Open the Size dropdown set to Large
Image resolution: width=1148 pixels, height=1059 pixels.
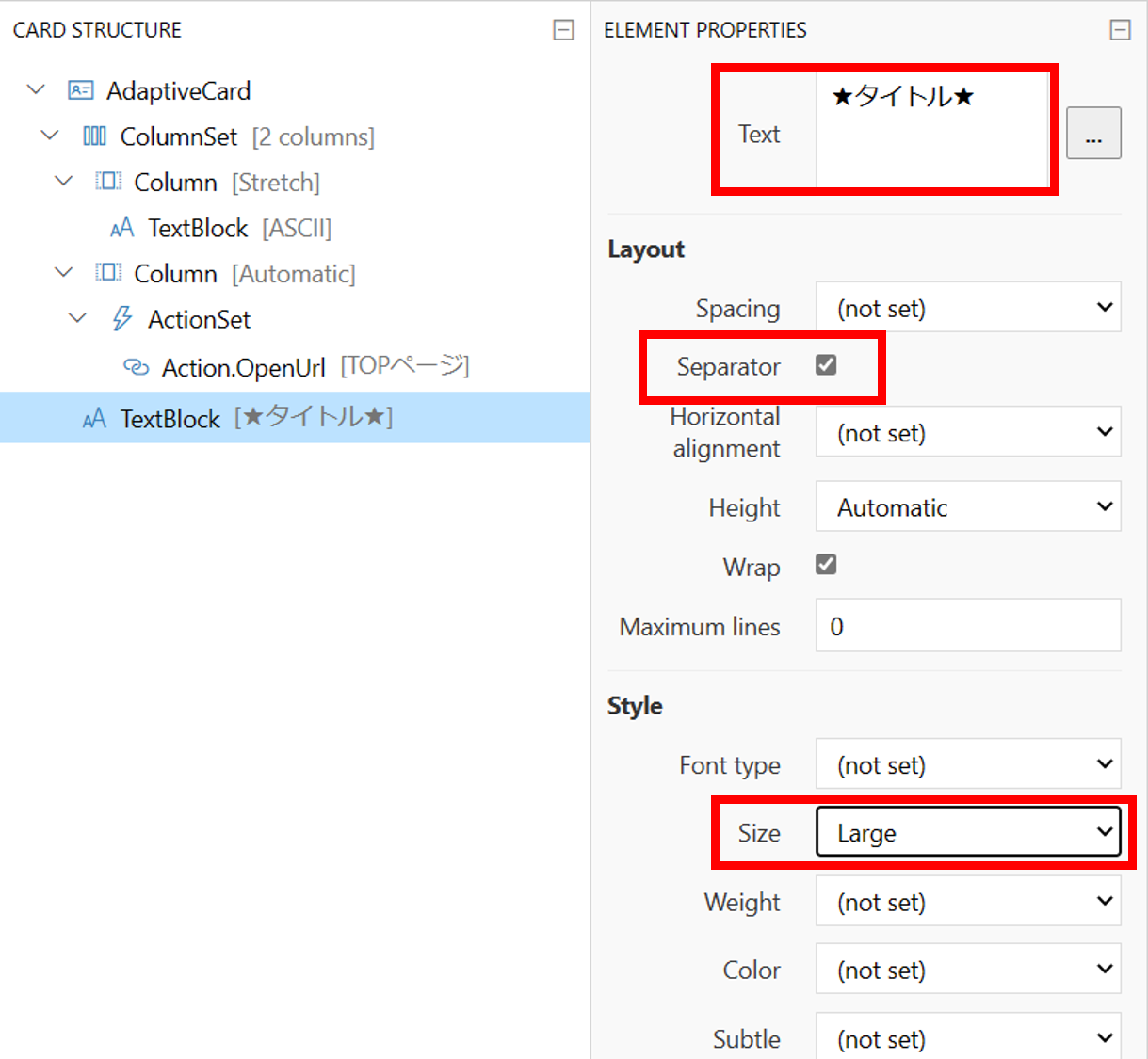pyautogui.click(x=968, y=831)
